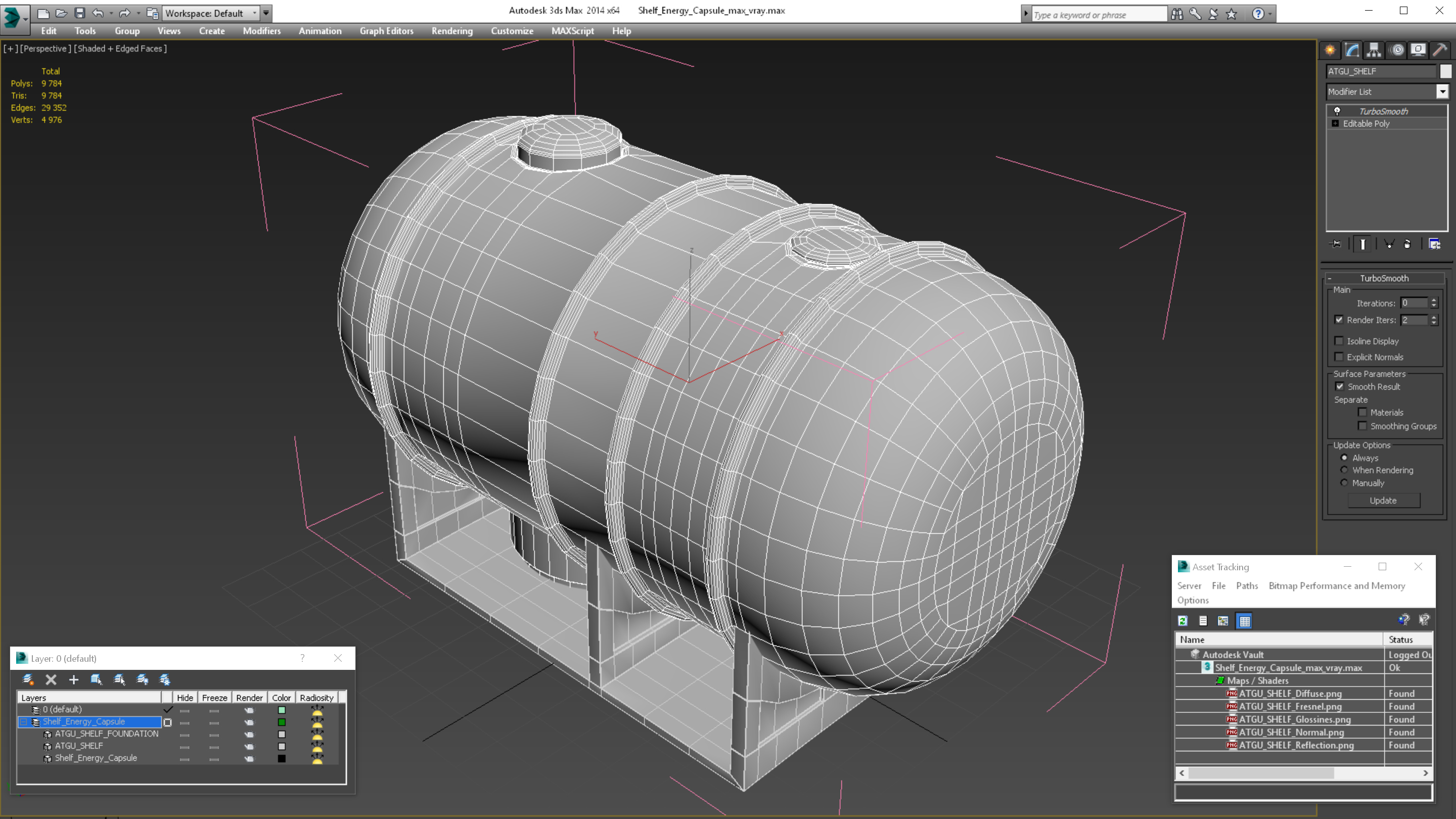The width and height of the screenshot is (1456, 819).
Task: Click the green color swatch for Shelf_Energy_Capsule layer
Action: click(282, 722)
